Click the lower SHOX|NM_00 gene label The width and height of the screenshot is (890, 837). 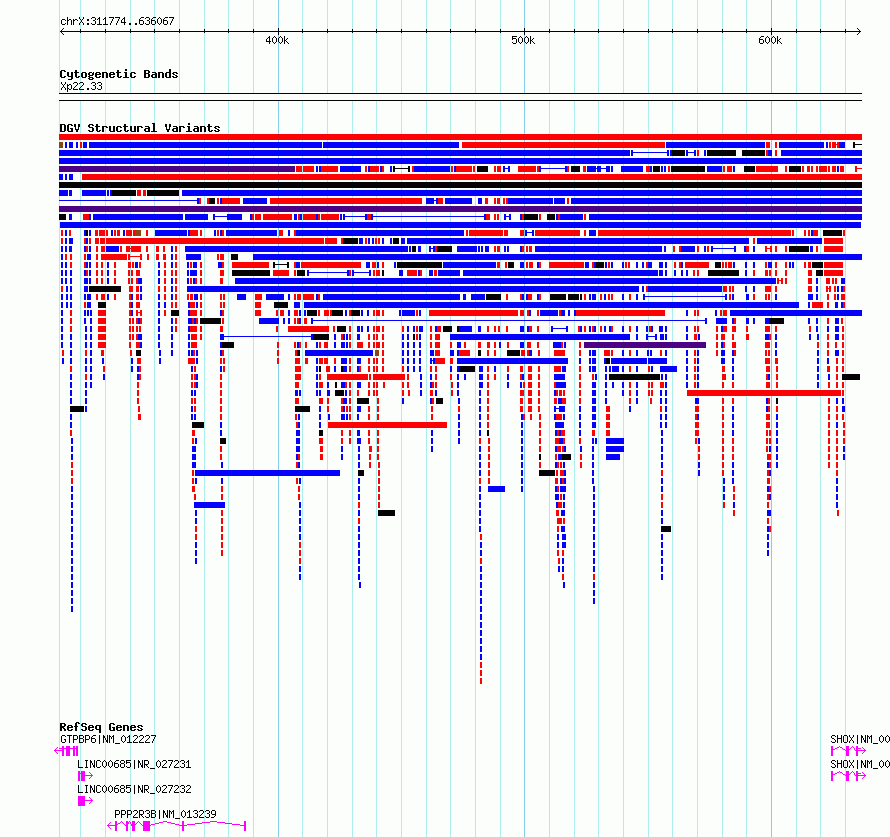click(859, 764)
